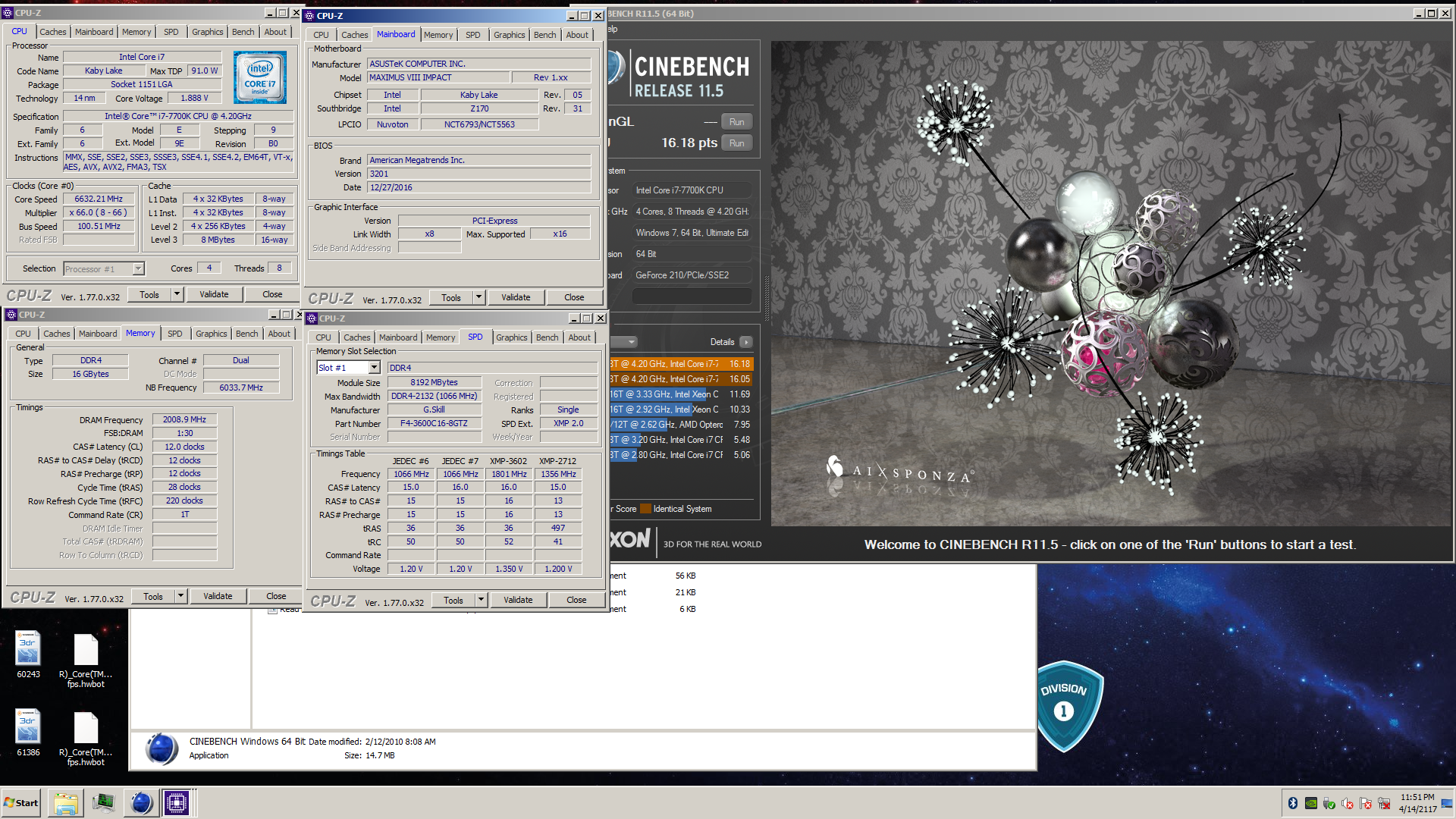Click the title bar icon of the CPU-Z SPD window
The width and height of the screenshot is (1456, 819).
(x=312, y=318)
